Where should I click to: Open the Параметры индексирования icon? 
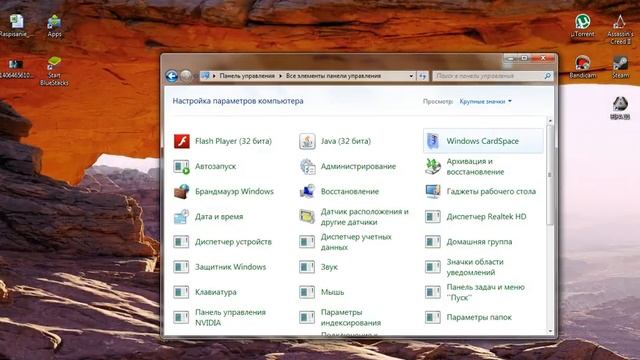[307, 318]
